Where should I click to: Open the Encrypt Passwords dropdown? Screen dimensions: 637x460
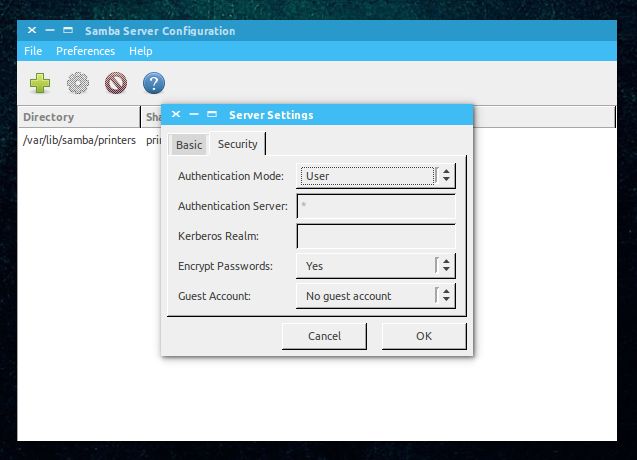coord(376,266)
